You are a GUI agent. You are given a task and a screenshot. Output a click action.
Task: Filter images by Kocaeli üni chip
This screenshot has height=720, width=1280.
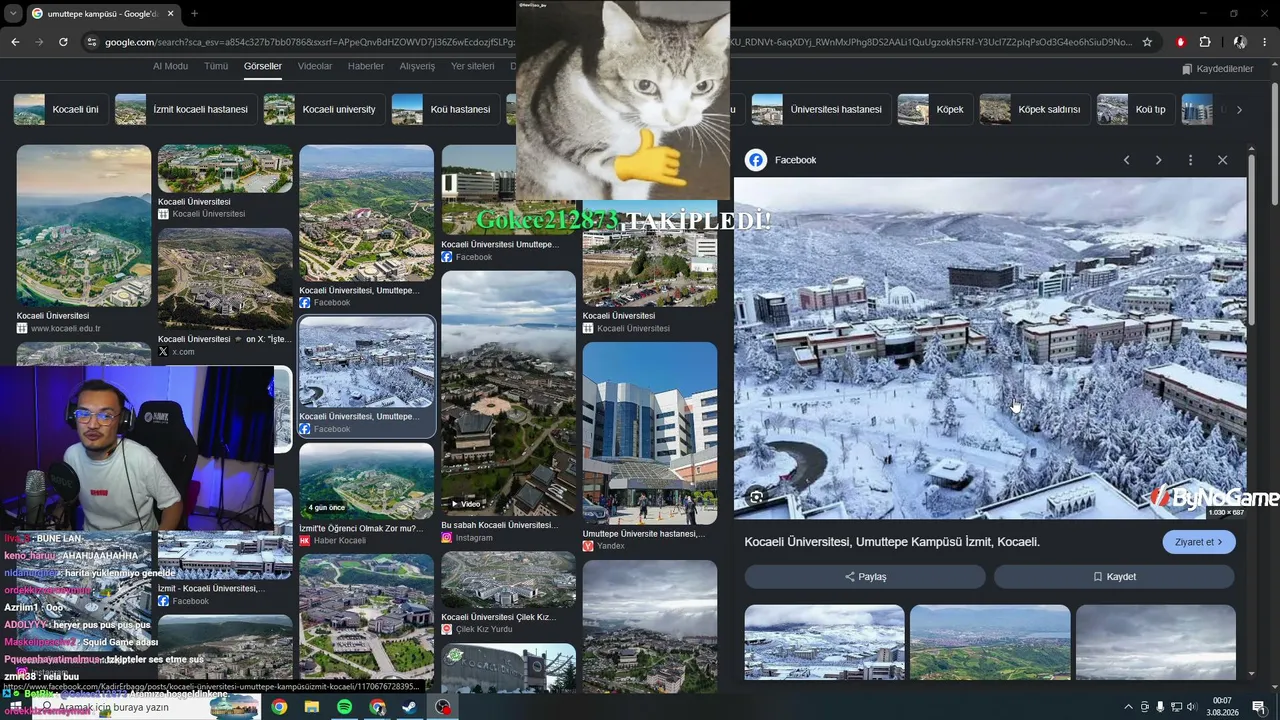click(x=60, y=109)
